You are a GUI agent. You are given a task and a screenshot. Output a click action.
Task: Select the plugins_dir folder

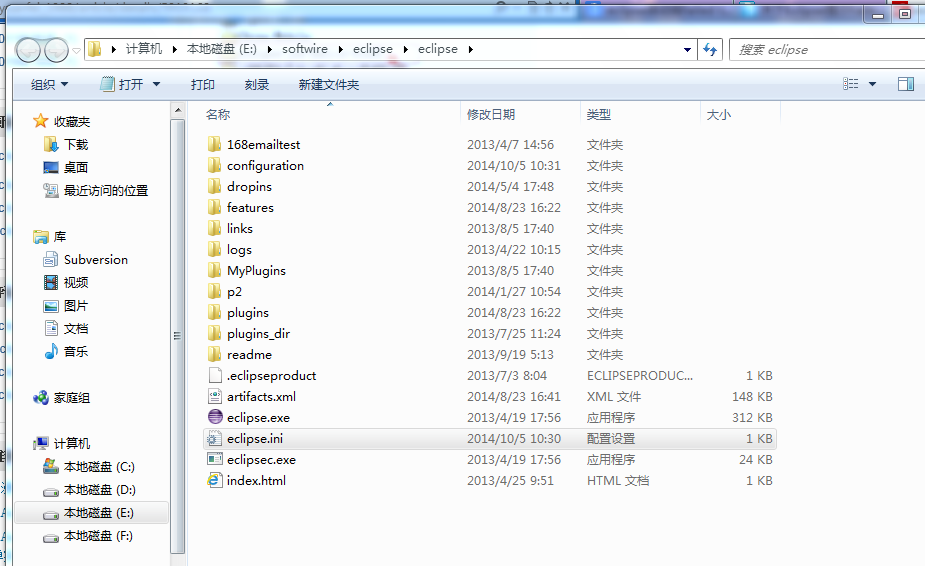(258, 333)
